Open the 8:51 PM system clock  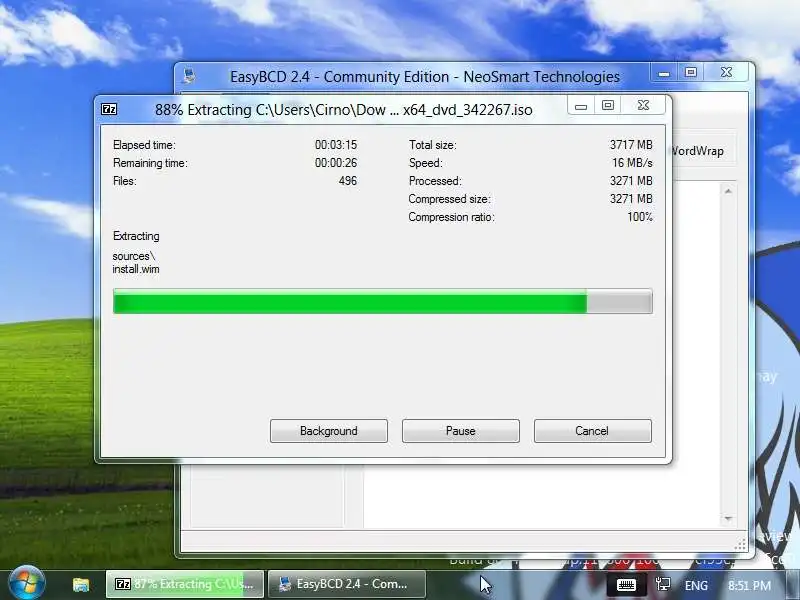pyautogui.click(x=749, y=585)
